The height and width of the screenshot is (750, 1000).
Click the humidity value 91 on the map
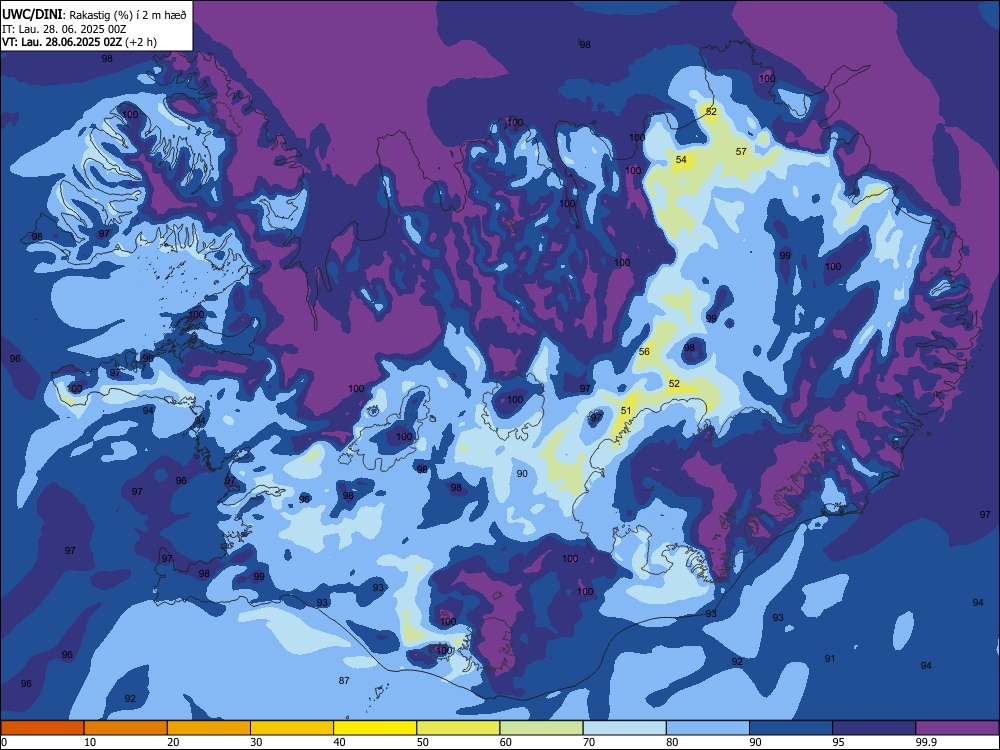pyautogui.click(x=830, y=659)
